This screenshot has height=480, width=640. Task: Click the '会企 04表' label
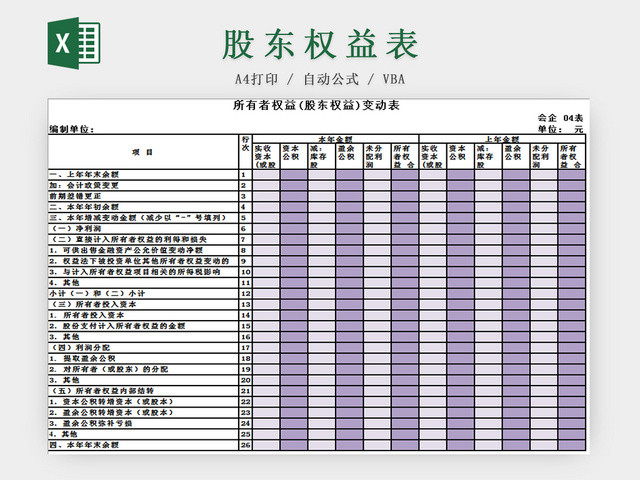(x=560, y=118)
